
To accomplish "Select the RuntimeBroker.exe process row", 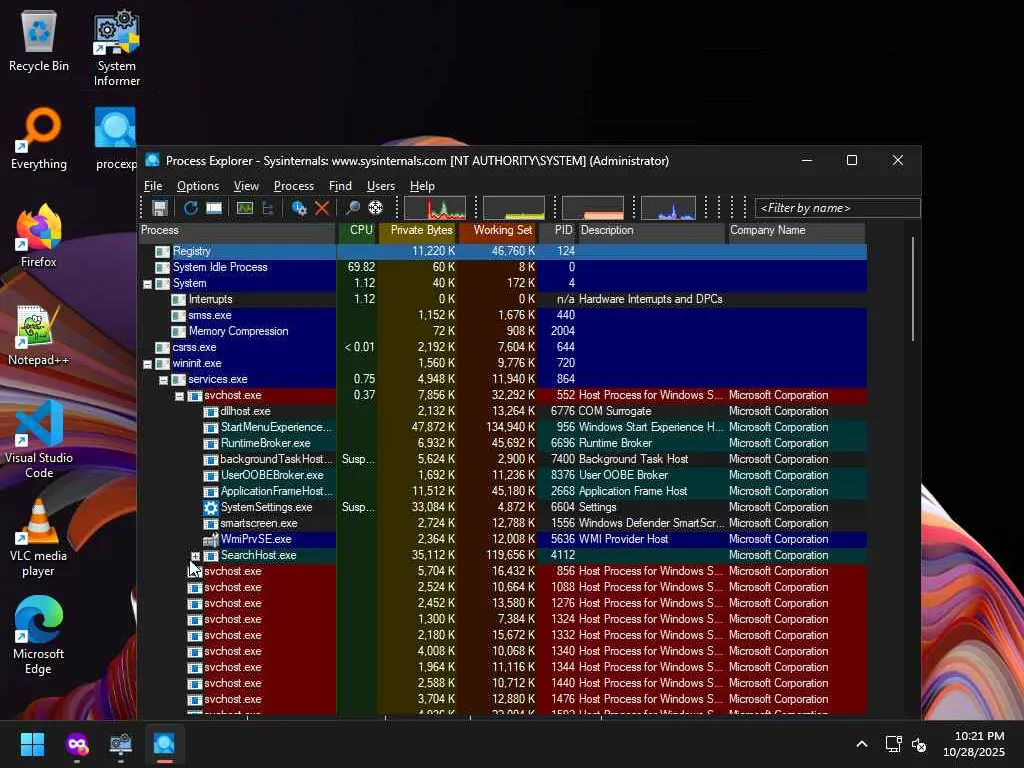I will pyautogui.click(x=503, y=443).
